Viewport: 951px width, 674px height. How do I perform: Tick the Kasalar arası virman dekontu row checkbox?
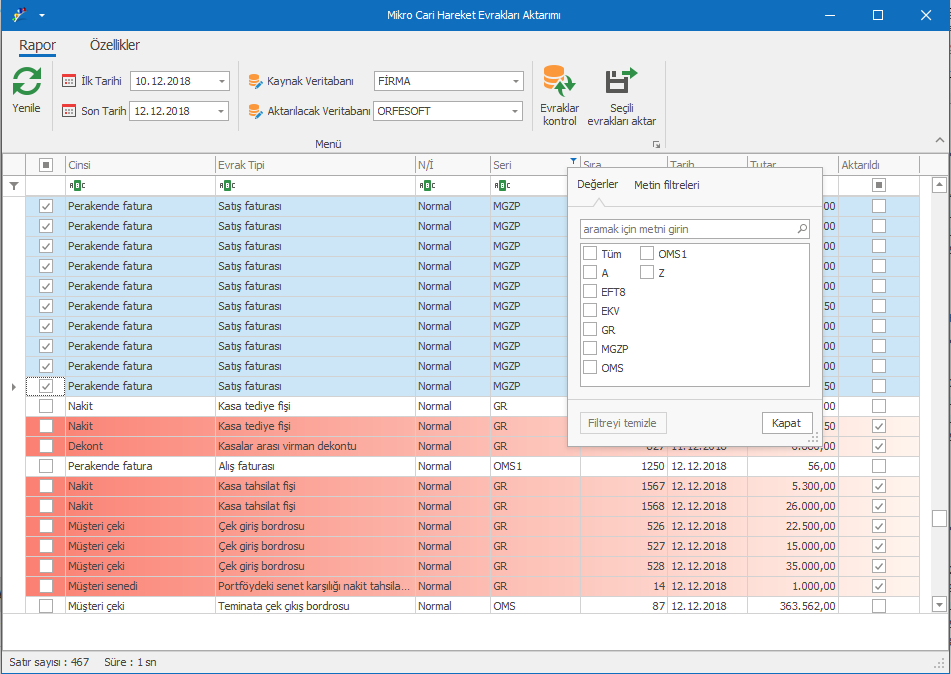coord(46,446)
